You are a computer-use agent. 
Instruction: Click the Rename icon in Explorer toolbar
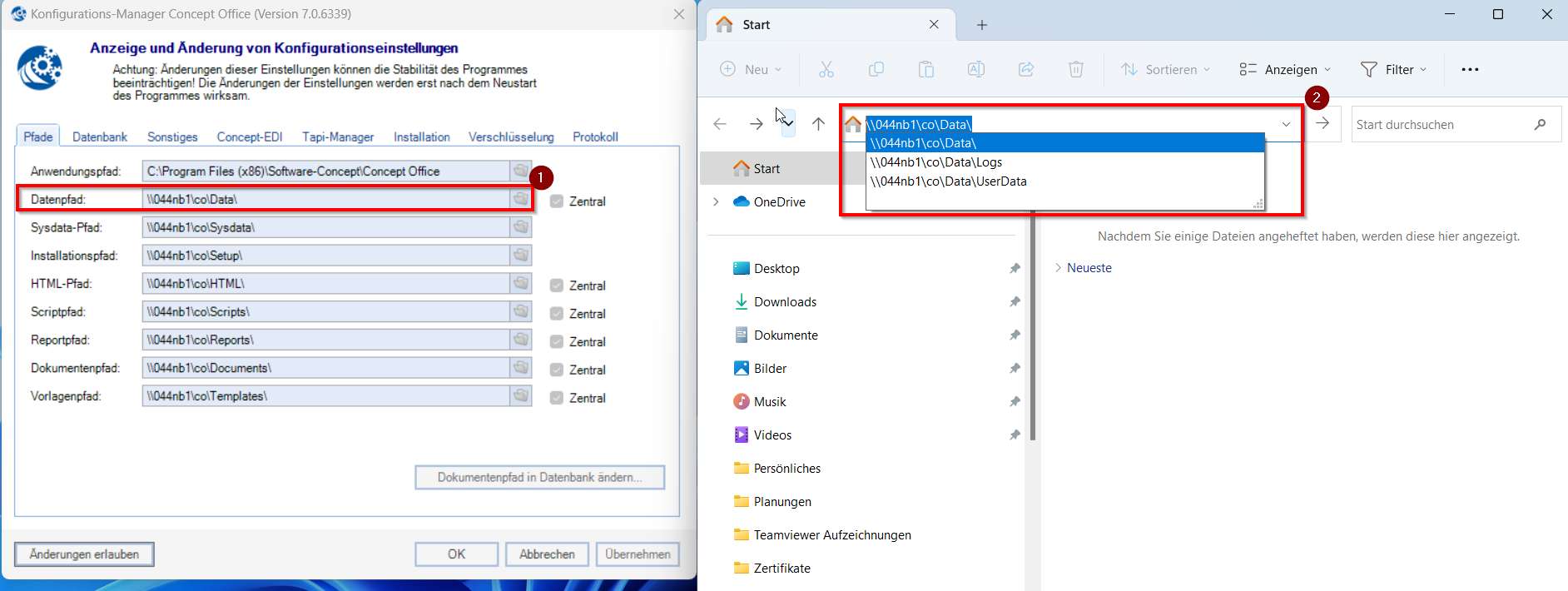pyautogui.click(x=976, y=69)
